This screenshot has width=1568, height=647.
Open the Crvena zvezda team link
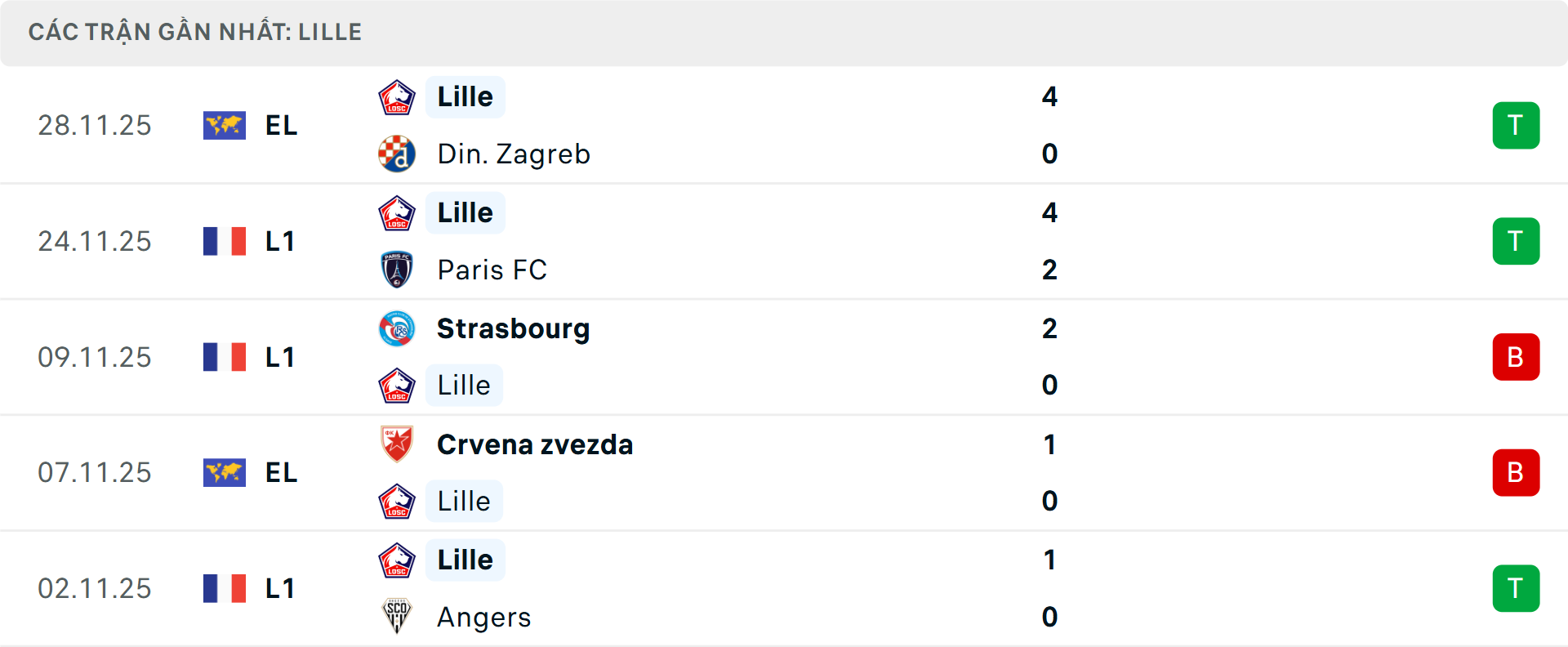tap(535, 444)
